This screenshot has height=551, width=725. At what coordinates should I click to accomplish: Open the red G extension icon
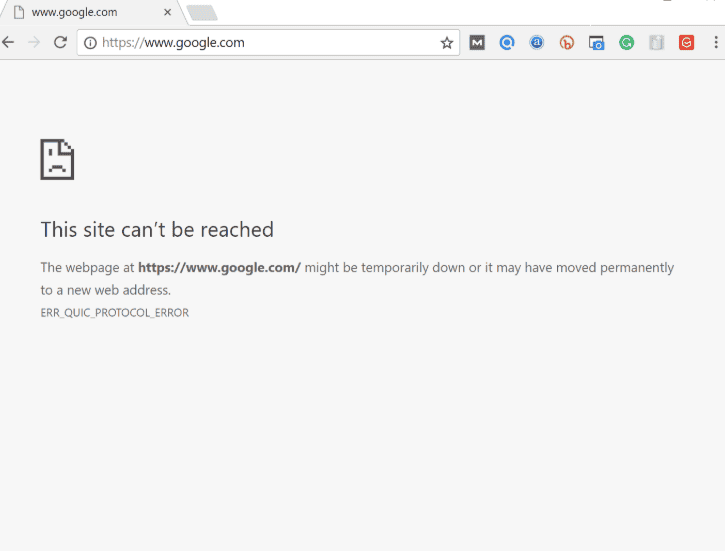point(686,43)
